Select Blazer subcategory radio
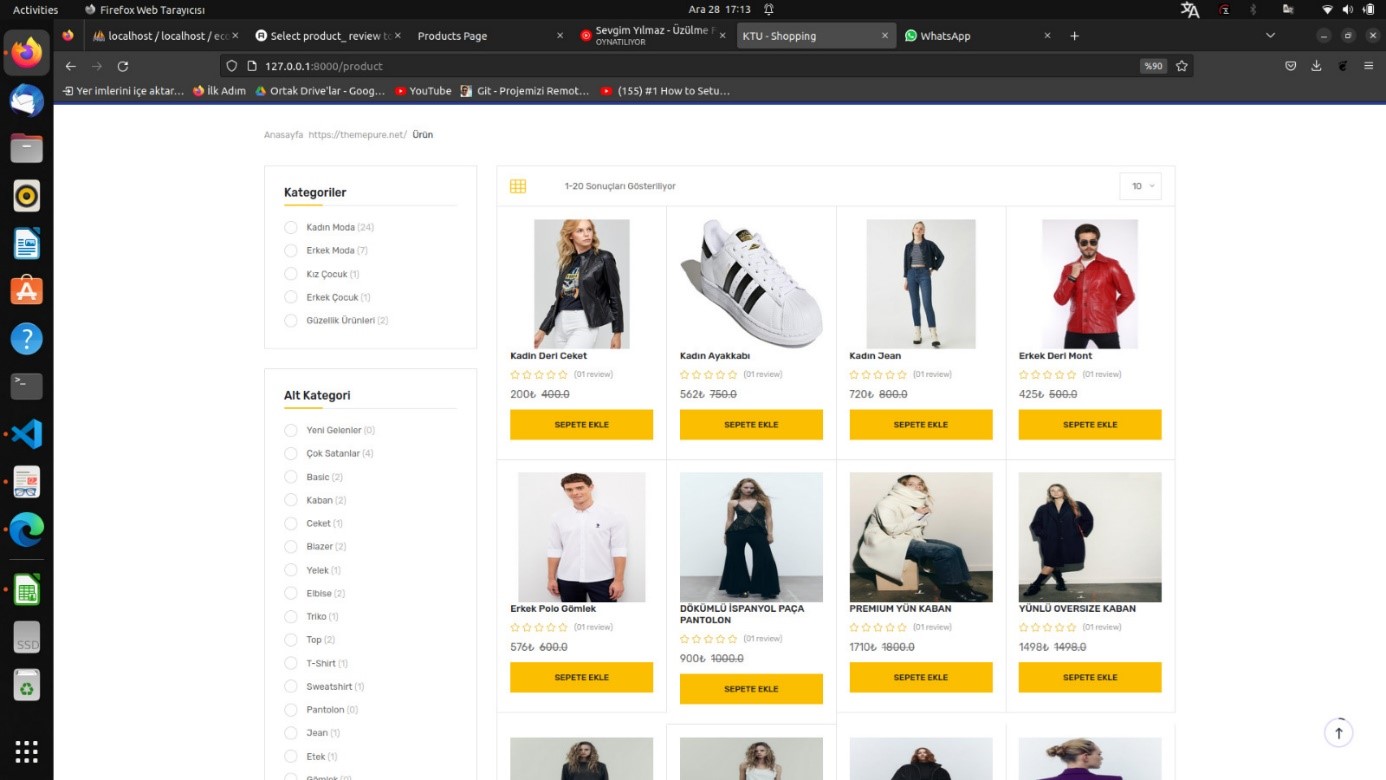Image resolution: width=1386 pixels, height=780 pixels. (x=291, y=547)
